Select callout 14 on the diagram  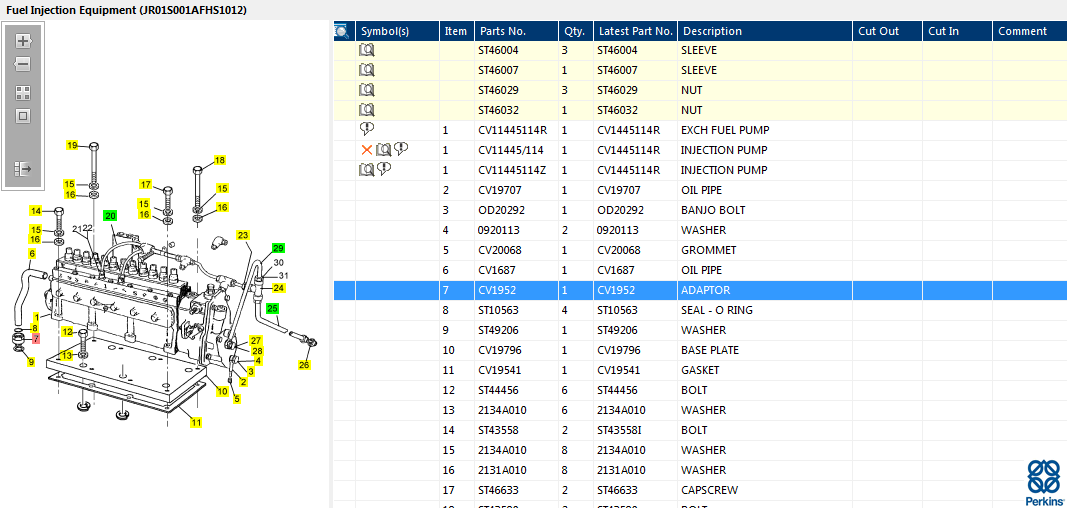pyautogui.click(x=36, y=210)
